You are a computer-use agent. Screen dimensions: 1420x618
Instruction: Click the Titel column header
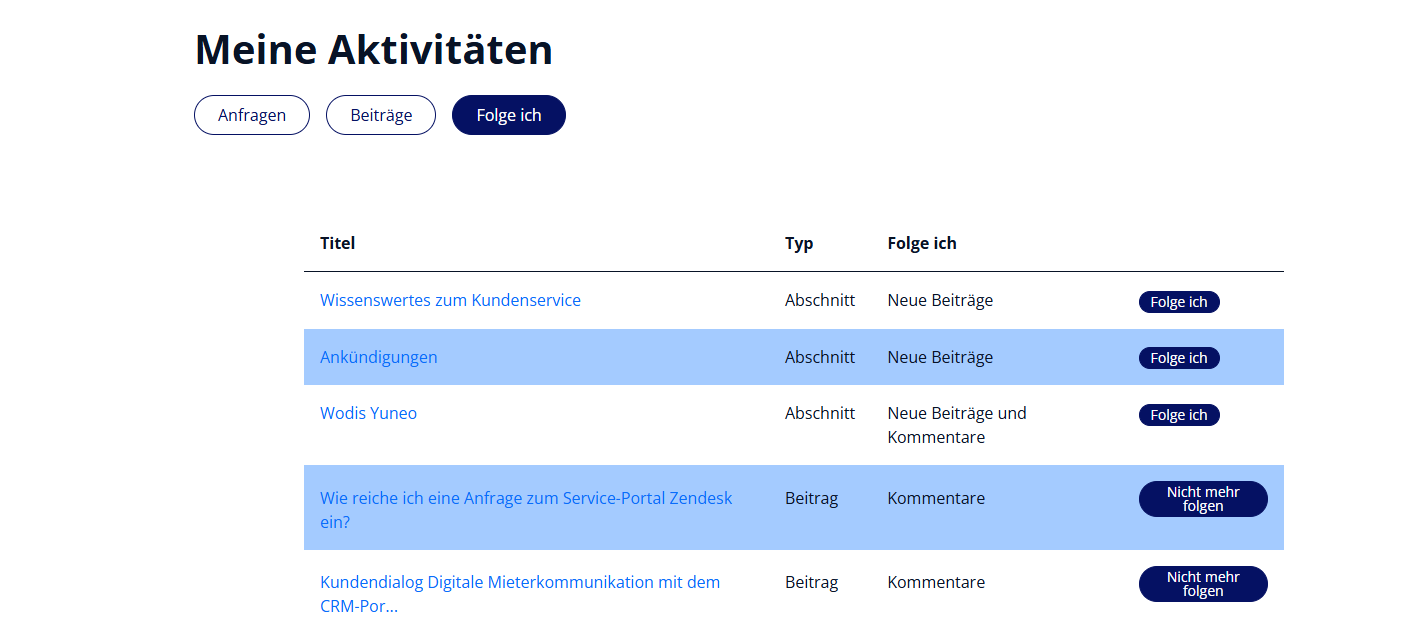coord(337,243)
